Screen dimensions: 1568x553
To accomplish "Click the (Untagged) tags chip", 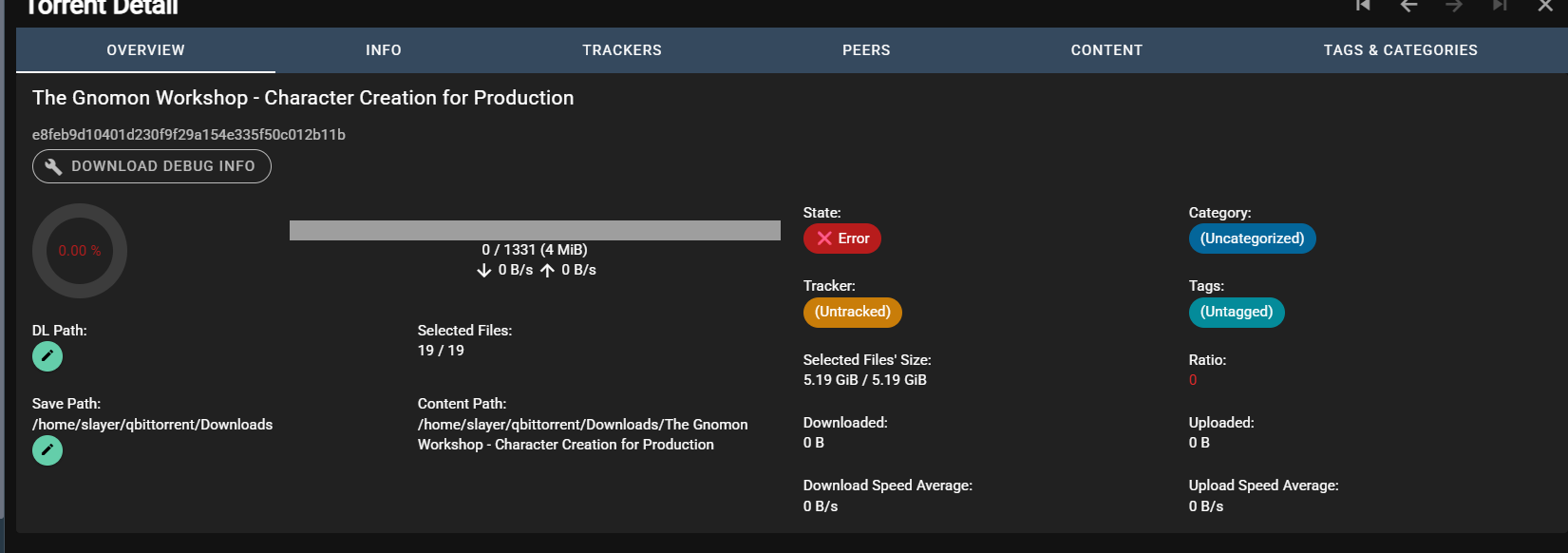I will (x=1237, y=312).
